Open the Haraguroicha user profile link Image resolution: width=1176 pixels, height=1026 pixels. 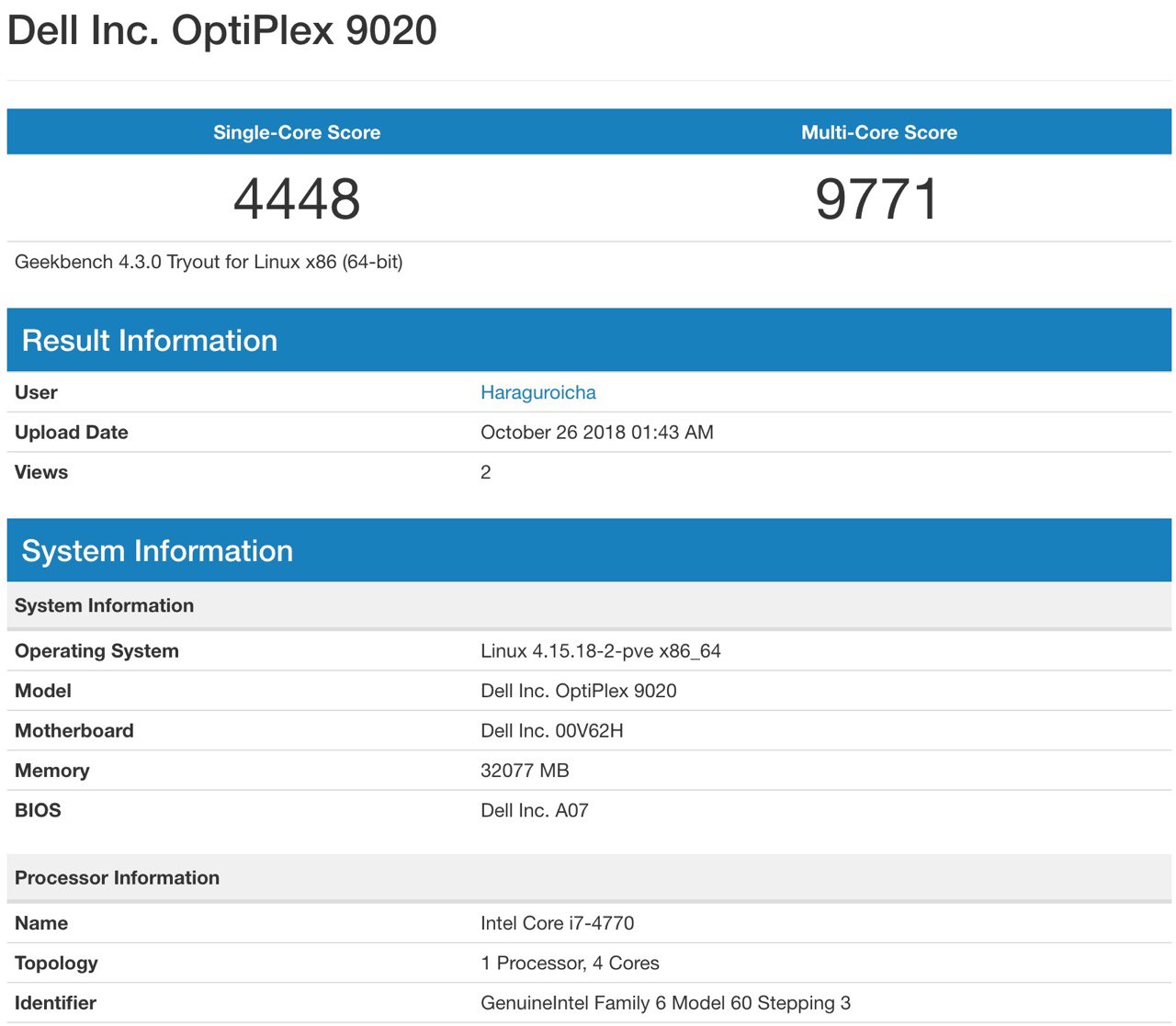(x=537, y=392)
